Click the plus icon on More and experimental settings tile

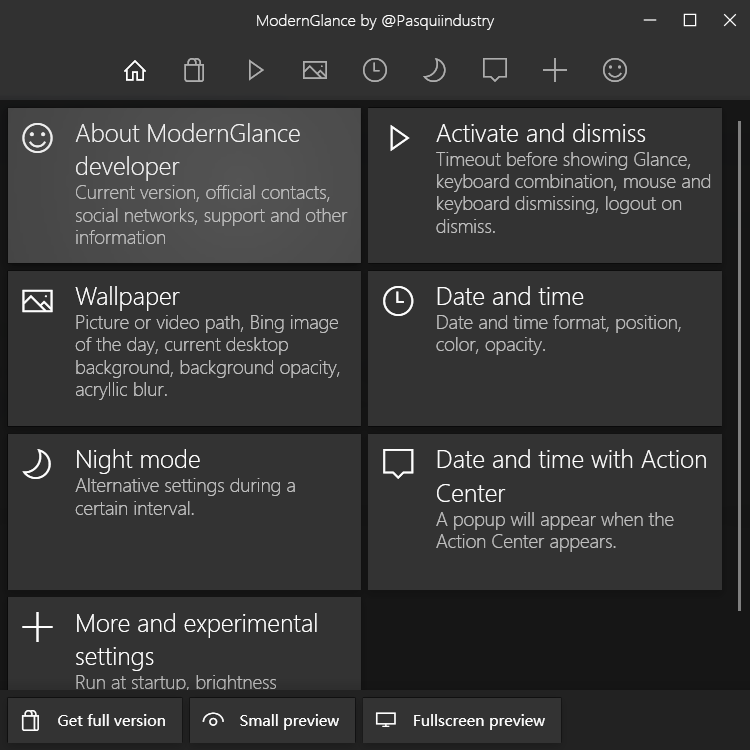point(37,627)
